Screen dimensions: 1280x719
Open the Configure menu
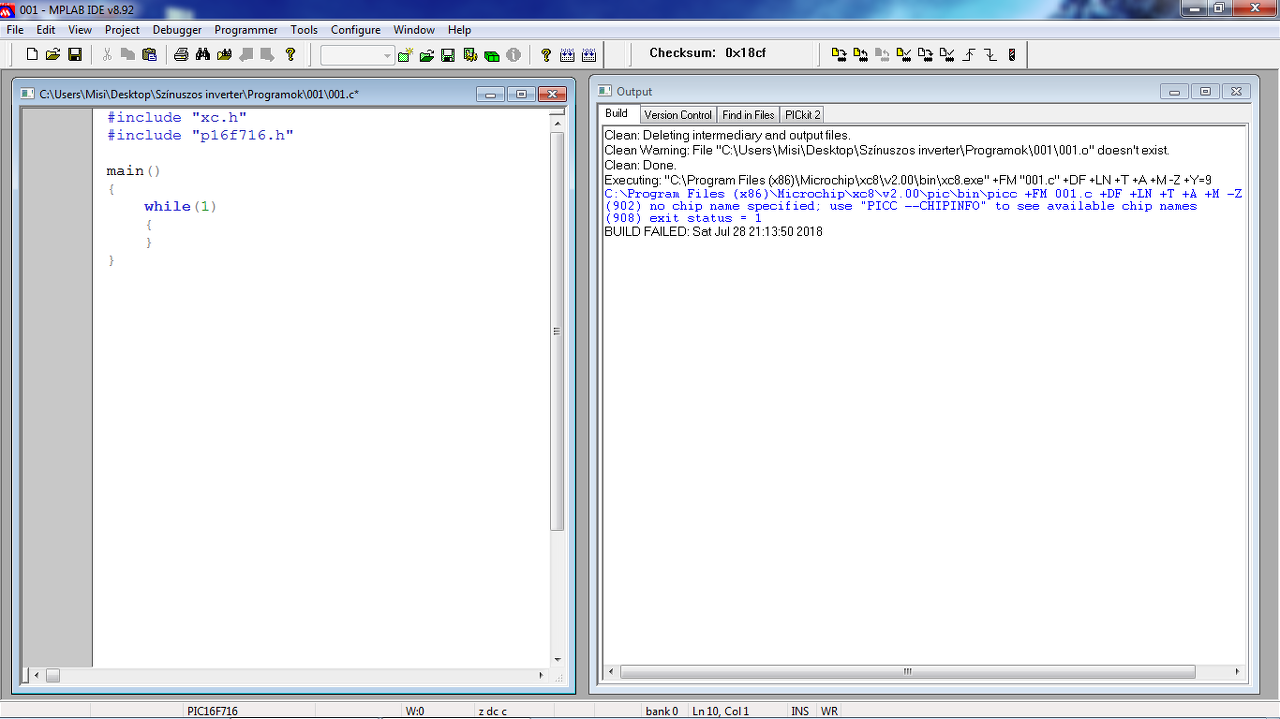[356, 30]
